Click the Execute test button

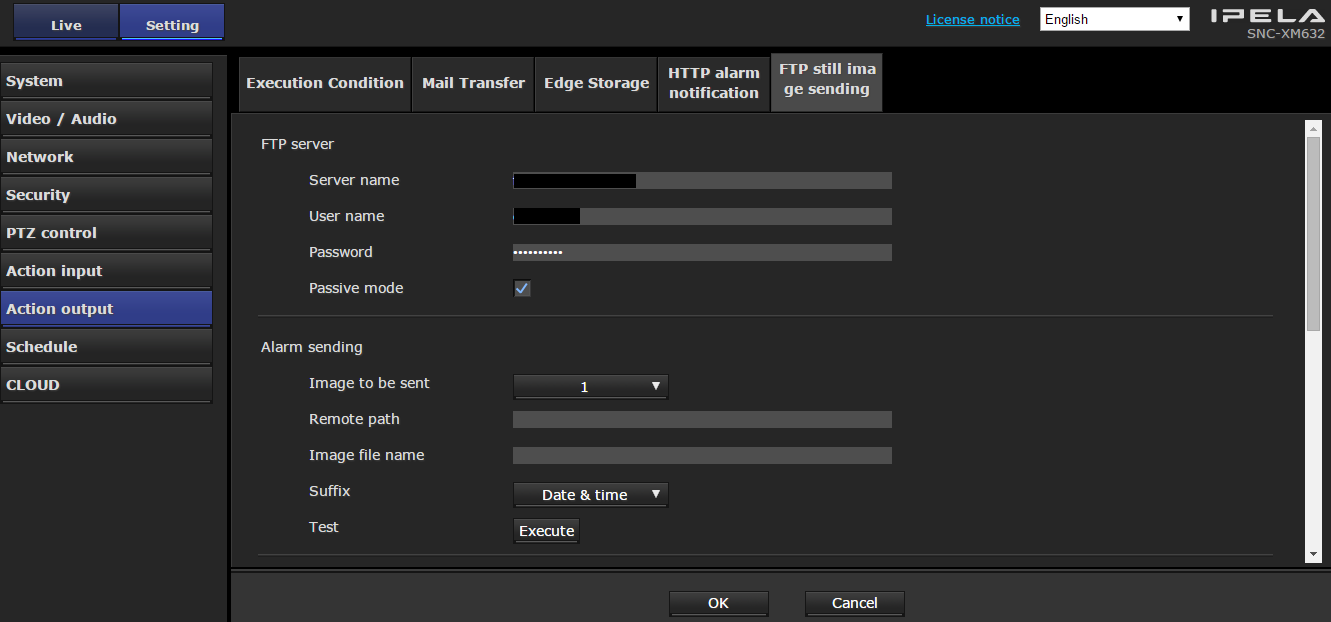547,531
